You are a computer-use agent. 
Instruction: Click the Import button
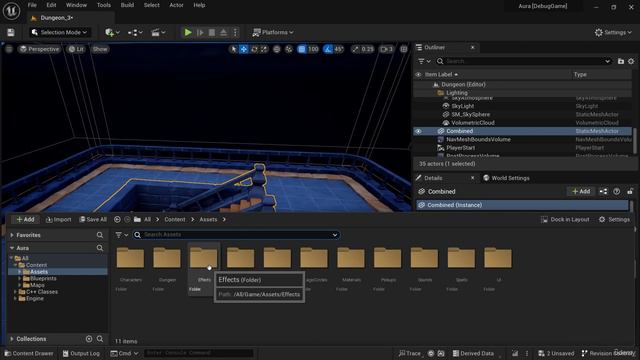pos(59,220)
